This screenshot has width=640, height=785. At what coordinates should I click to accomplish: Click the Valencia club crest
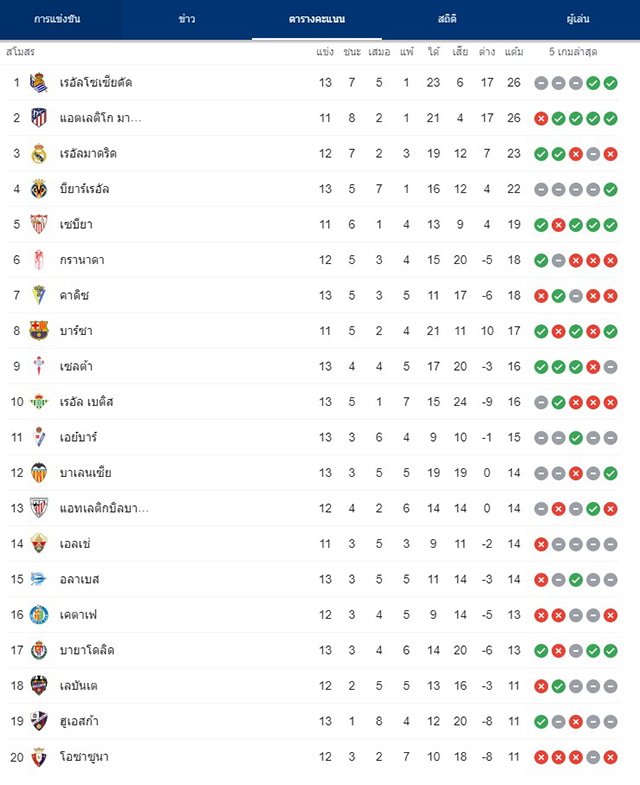coord(39,473)
